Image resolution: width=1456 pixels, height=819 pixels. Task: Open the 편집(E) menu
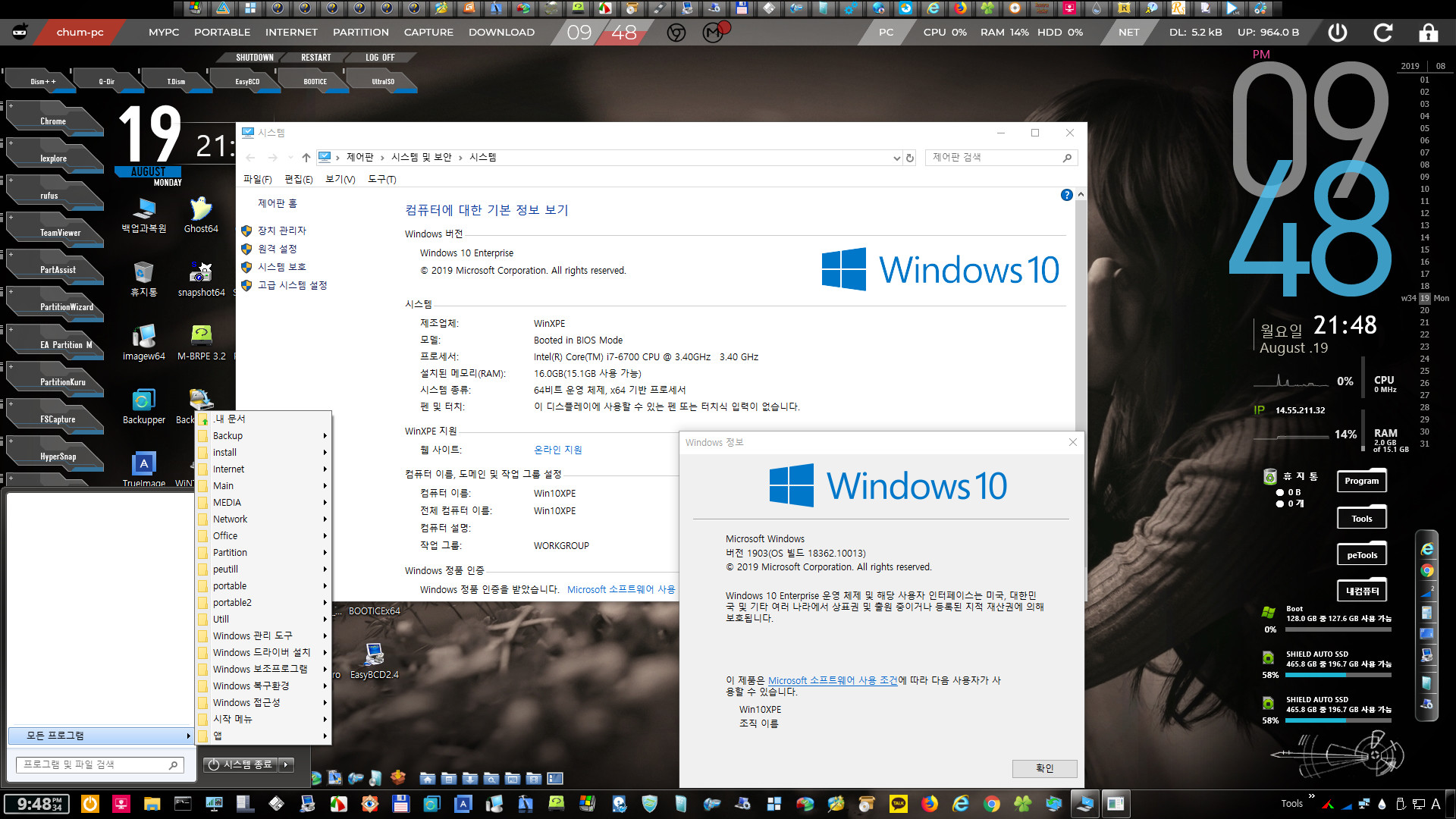[298, 180]
